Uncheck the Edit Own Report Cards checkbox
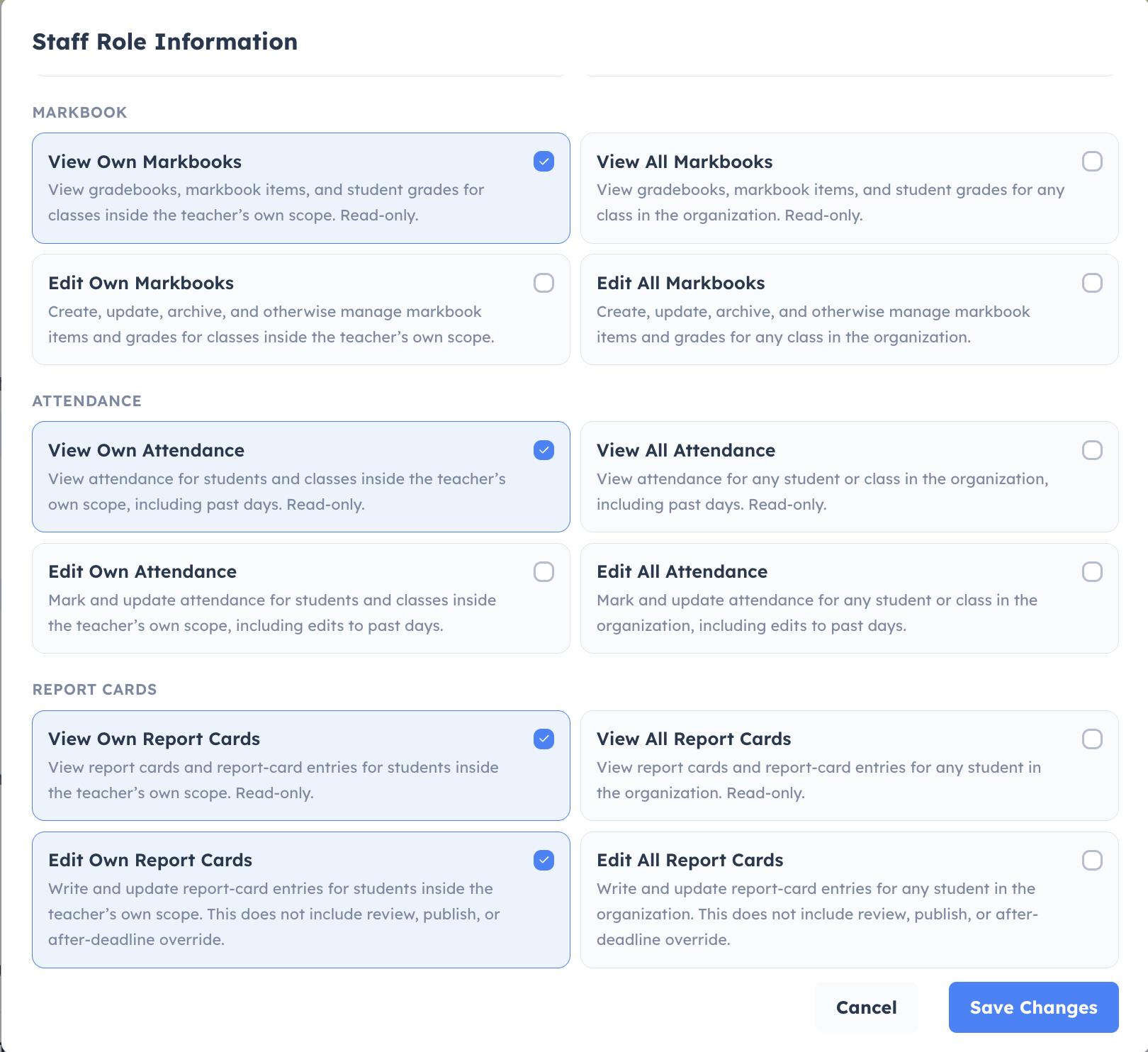1148x1052 pixels. pos(544,860)
